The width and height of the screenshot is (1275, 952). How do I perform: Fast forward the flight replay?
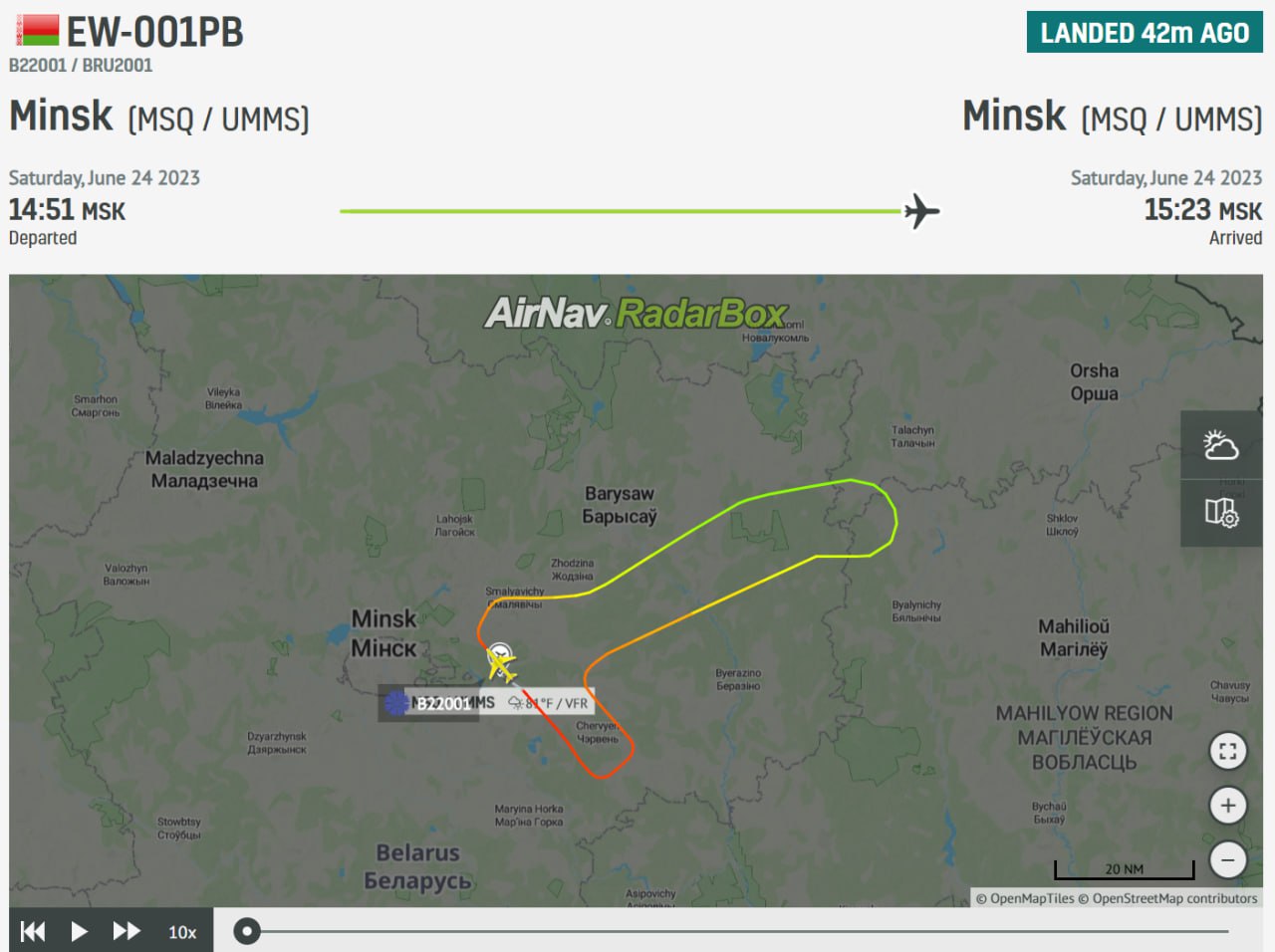point(127,931)
